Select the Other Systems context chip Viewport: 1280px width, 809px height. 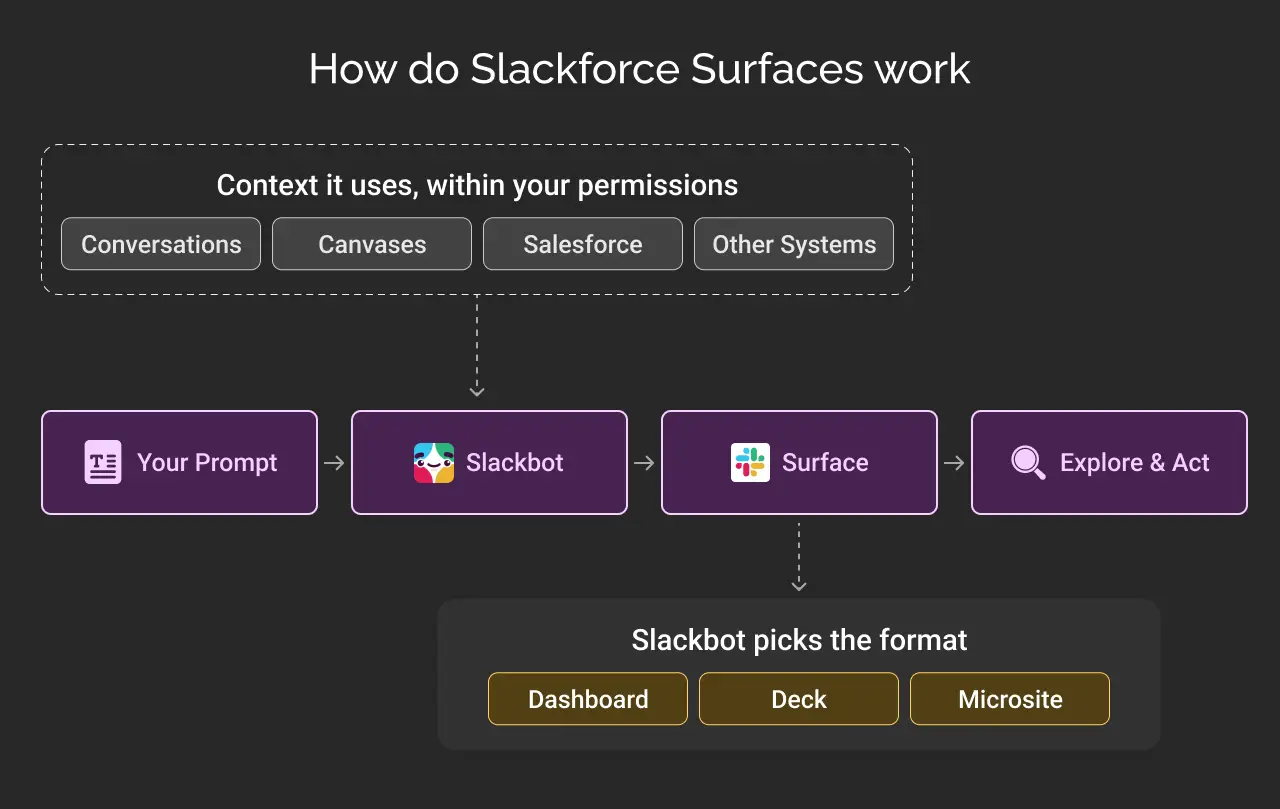pyautogui.click(x=794, y=244)
